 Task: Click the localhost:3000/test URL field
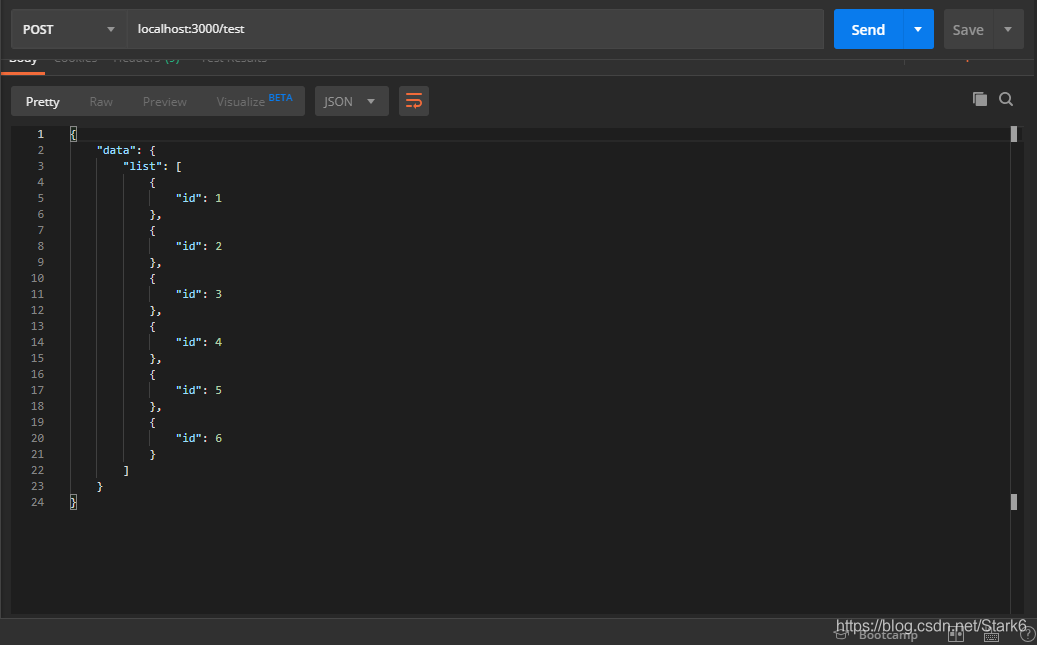click(400, 30)
